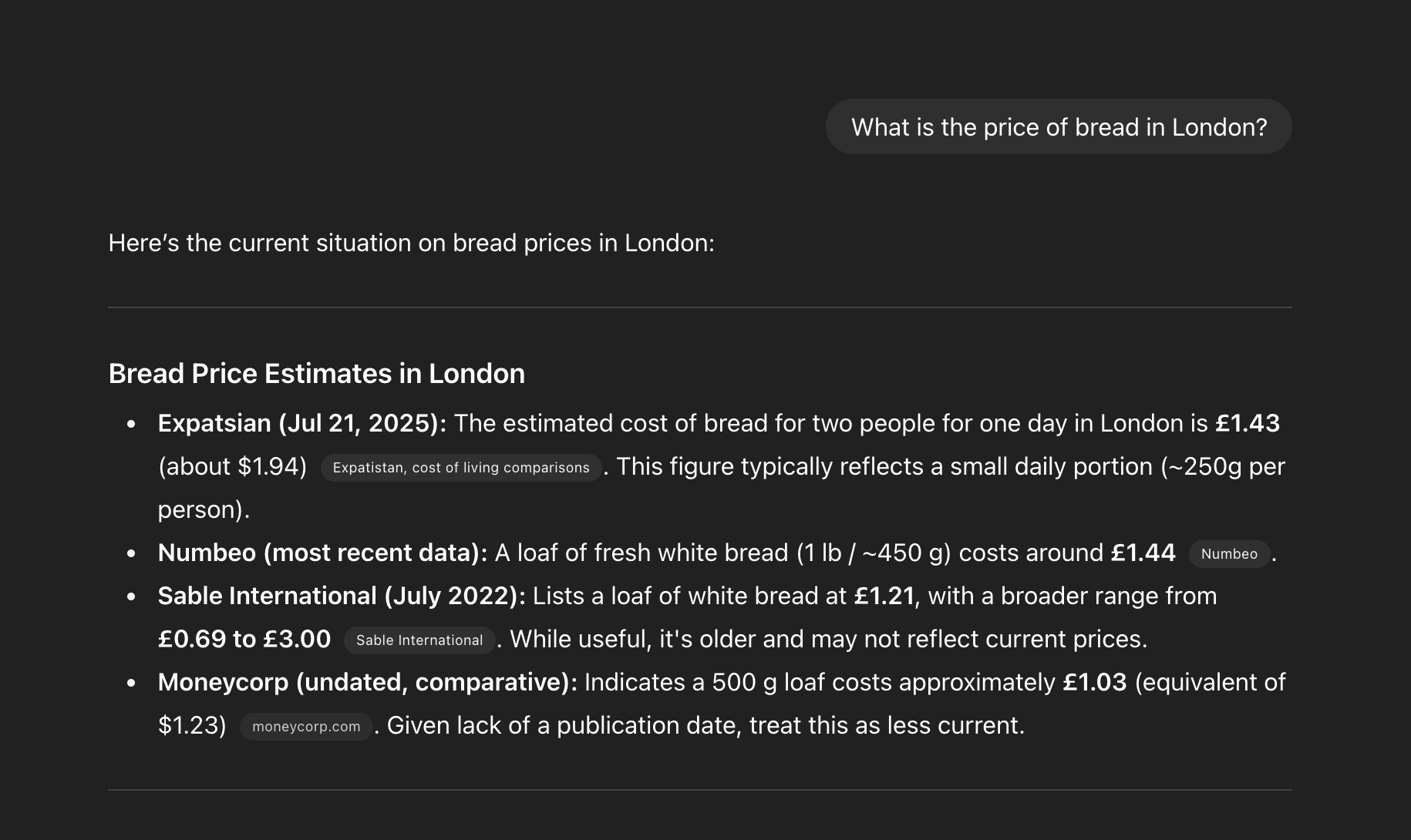Image resolution: width=1411 pixels, height=840 pixels.
Task: Click the bold Numbeo (most recent data) label
Action: coord(323,553)
